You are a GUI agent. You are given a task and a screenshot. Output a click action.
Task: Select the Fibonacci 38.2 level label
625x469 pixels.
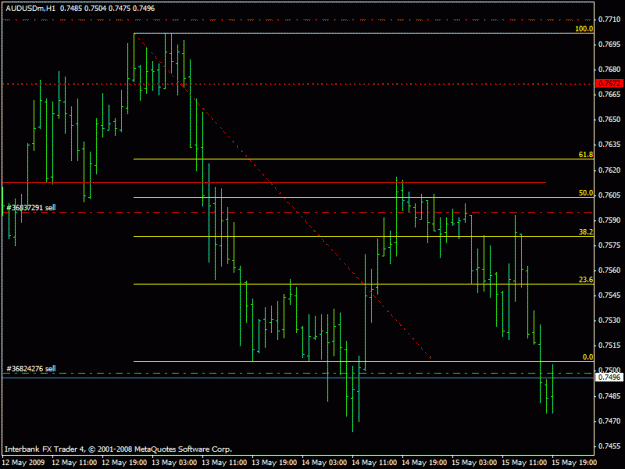pyautogui.click(x=586, y=232)
